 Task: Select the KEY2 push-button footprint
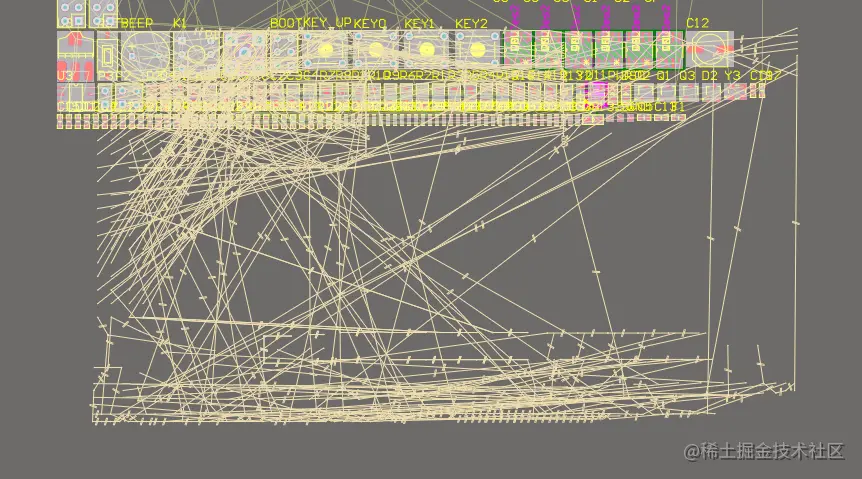coord(477,49)
